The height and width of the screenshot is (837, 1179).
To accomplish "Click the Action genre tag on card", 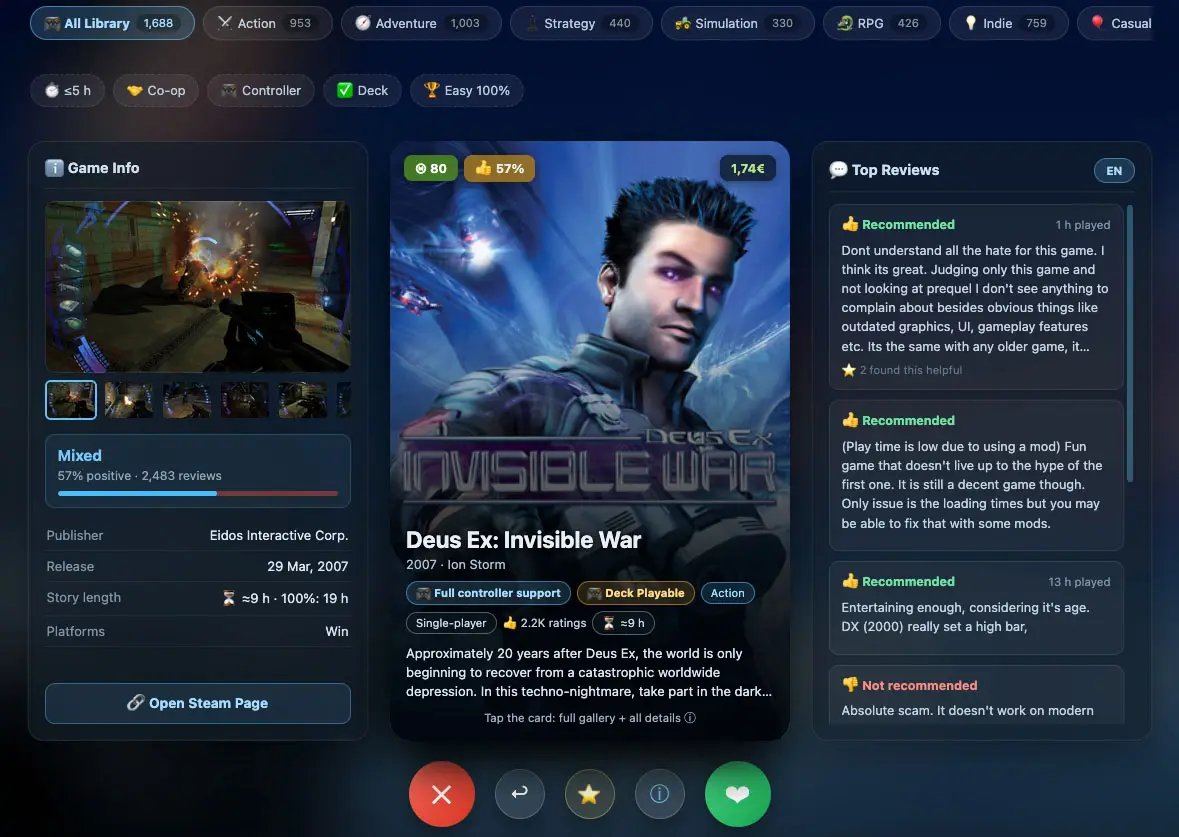I will (727, 593).
